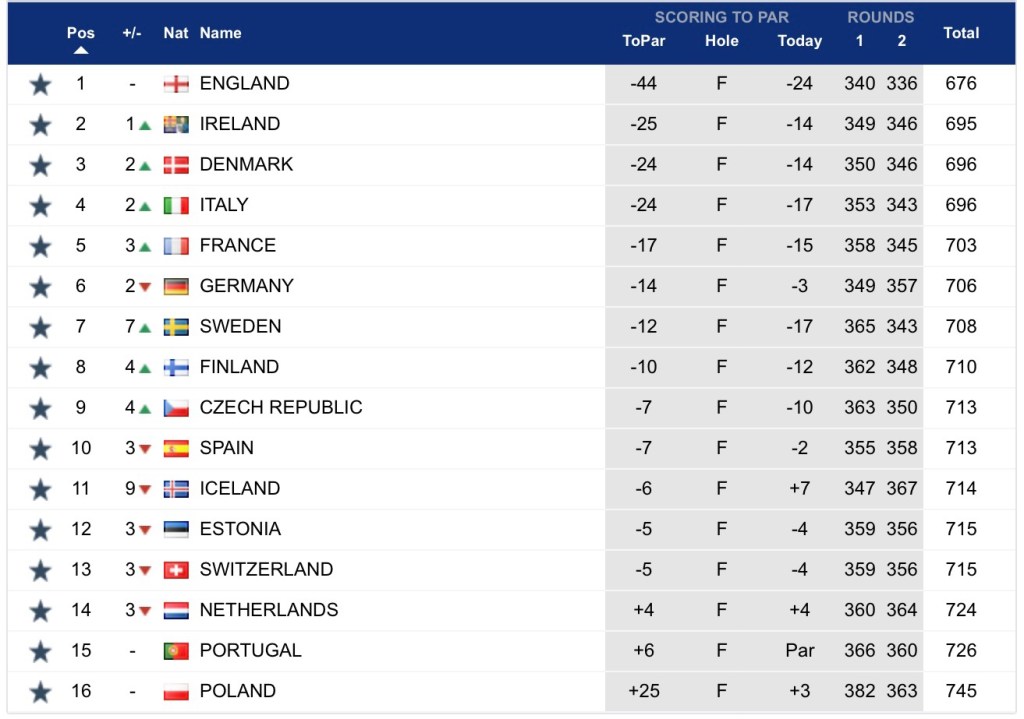The height and width of the screenshot is (719, 1024).
Task: Click the Denmark flag icon
Action: [x=176, y=165]
